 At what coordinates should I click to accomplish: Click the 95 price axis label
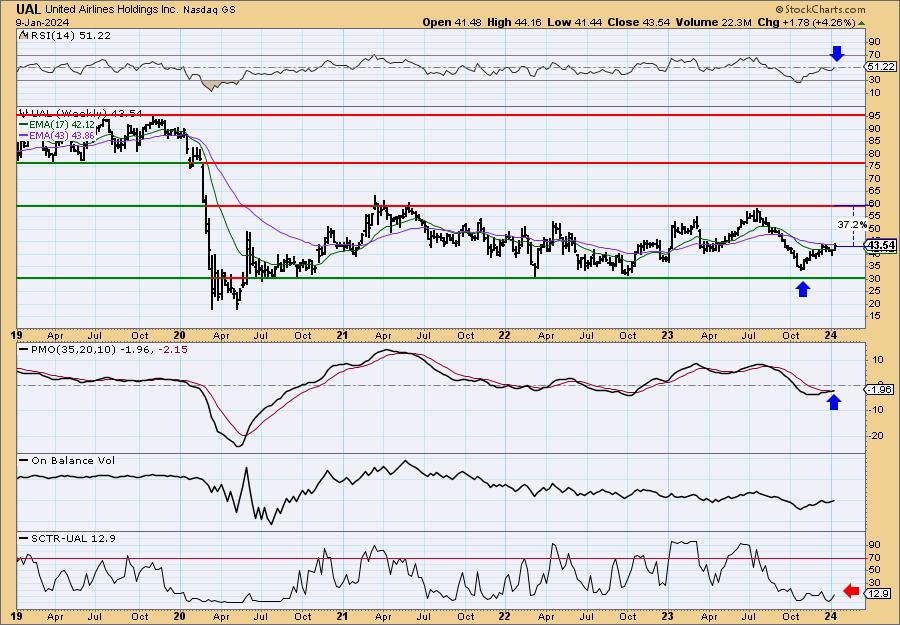click(x=874, y=115)
